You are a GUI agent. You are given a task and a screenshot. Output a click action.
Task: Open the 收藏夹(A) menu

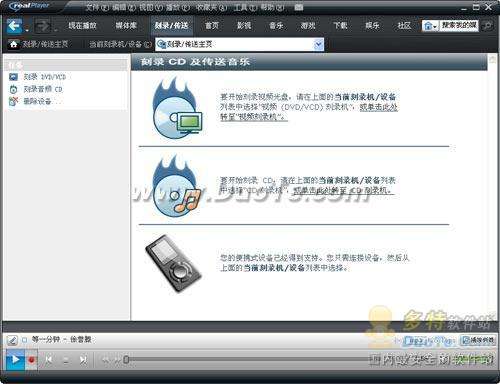click(211, 7)
